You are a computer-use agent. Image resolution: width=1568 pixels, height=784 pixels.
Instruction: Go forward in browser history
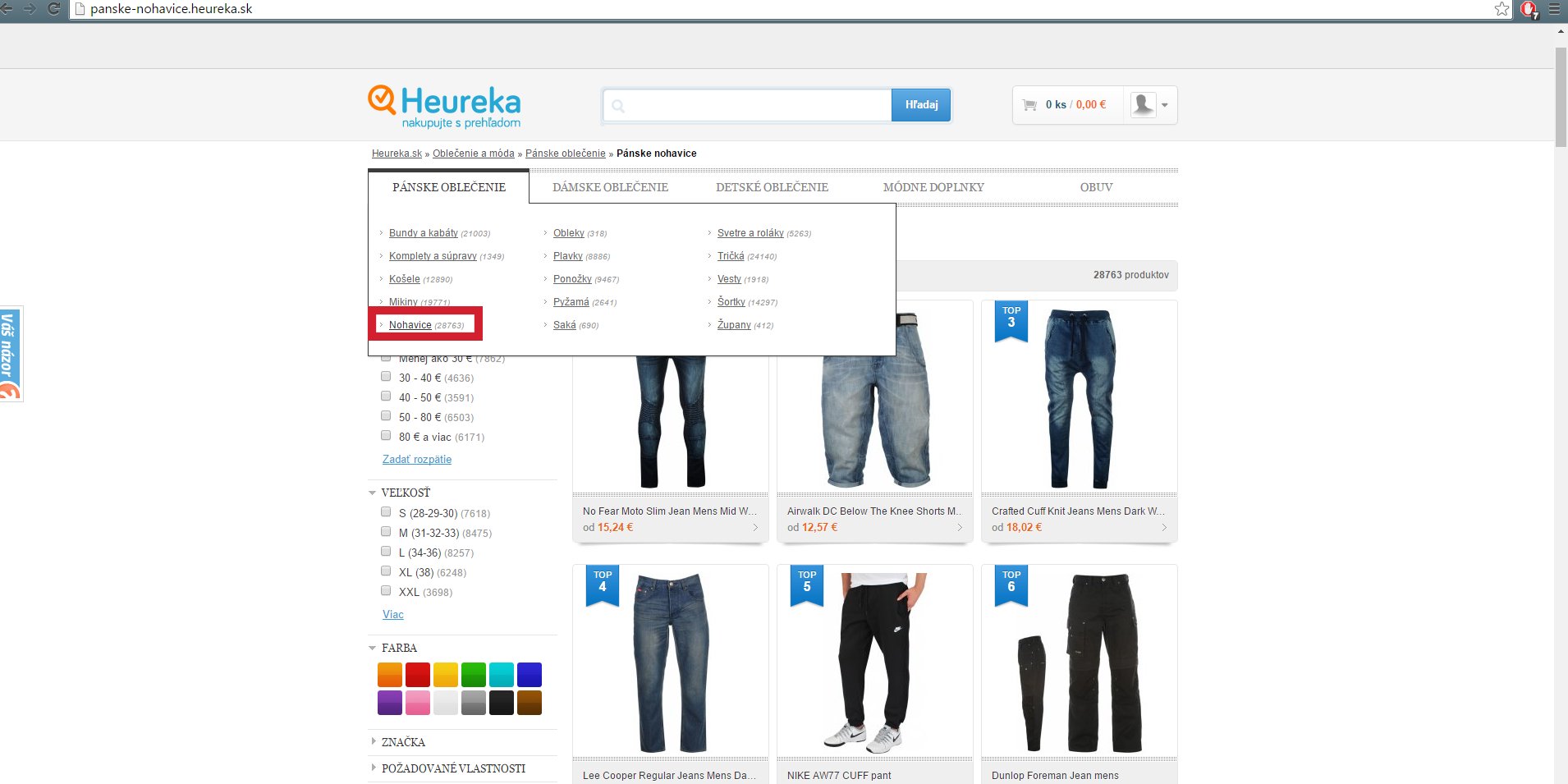coord(30,8)
